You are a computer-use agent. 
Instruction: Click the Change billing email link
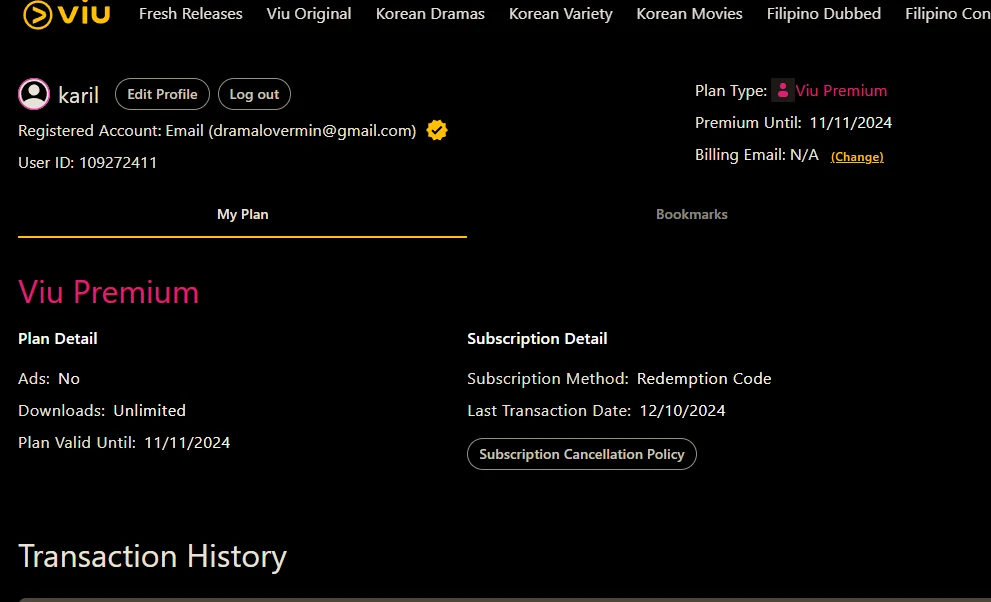pyautogui.click(x=857, y=157)
